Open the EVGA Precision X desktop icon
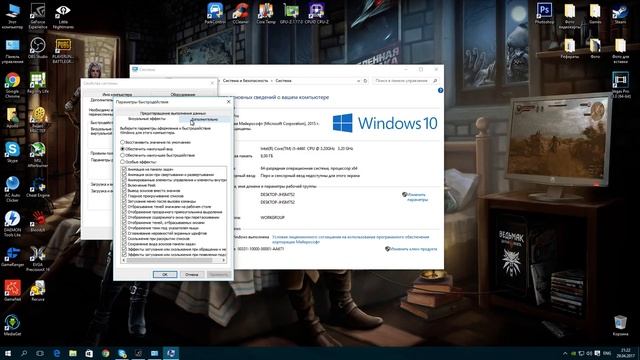This screenshot has width=640, height=360. 38,259
